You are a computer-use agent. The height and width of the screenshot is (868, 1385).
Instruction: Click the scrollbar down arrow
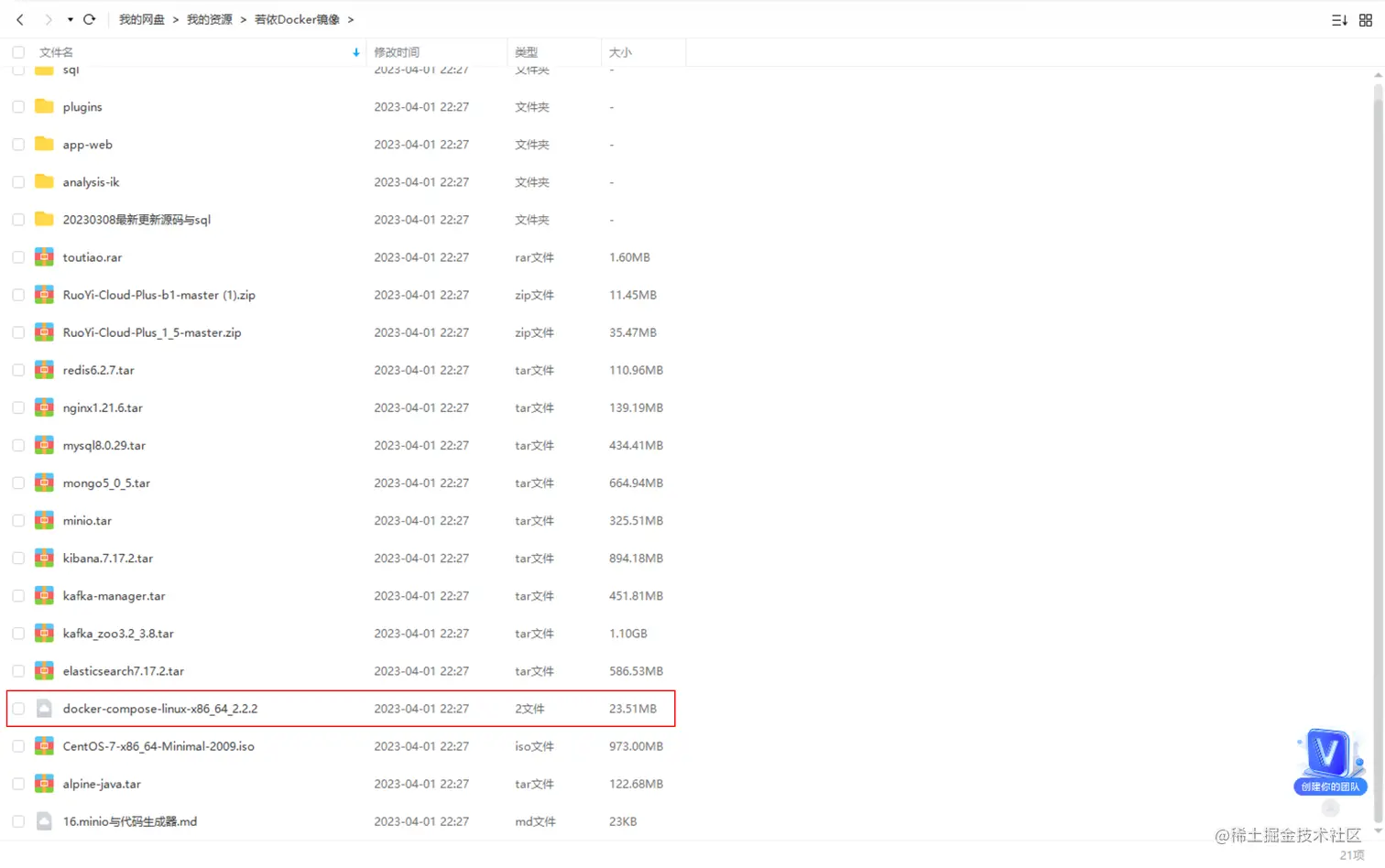(1378, 831)
